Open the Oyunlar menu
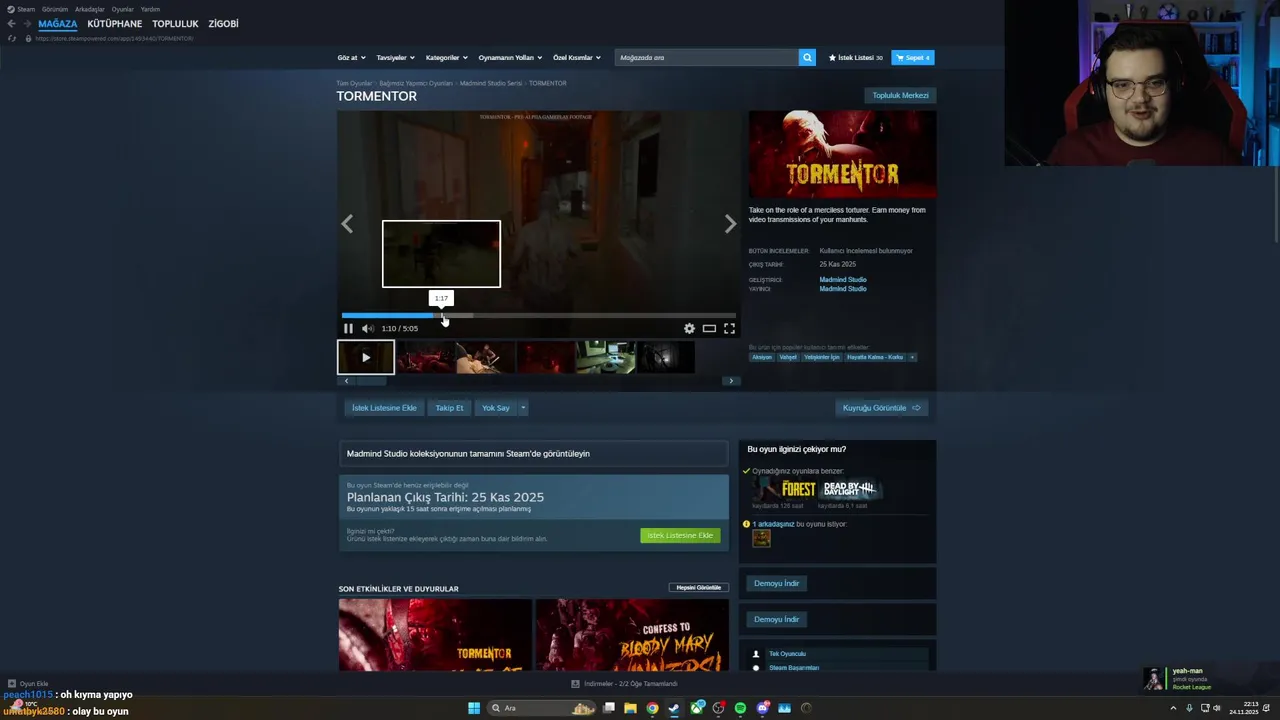Image resolution: width=1280 pixels, height=720 pixels. click(122, 9)
